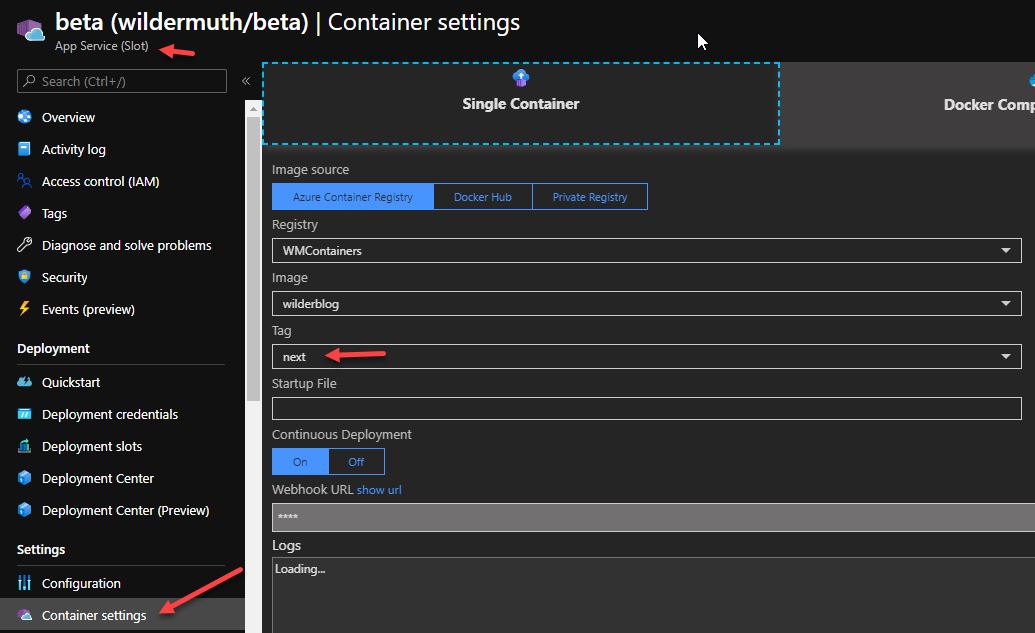Switch to the Single Container tab
Image resolution: width=1035 pixels, height=633 pixels.
[x=520, y=103]
